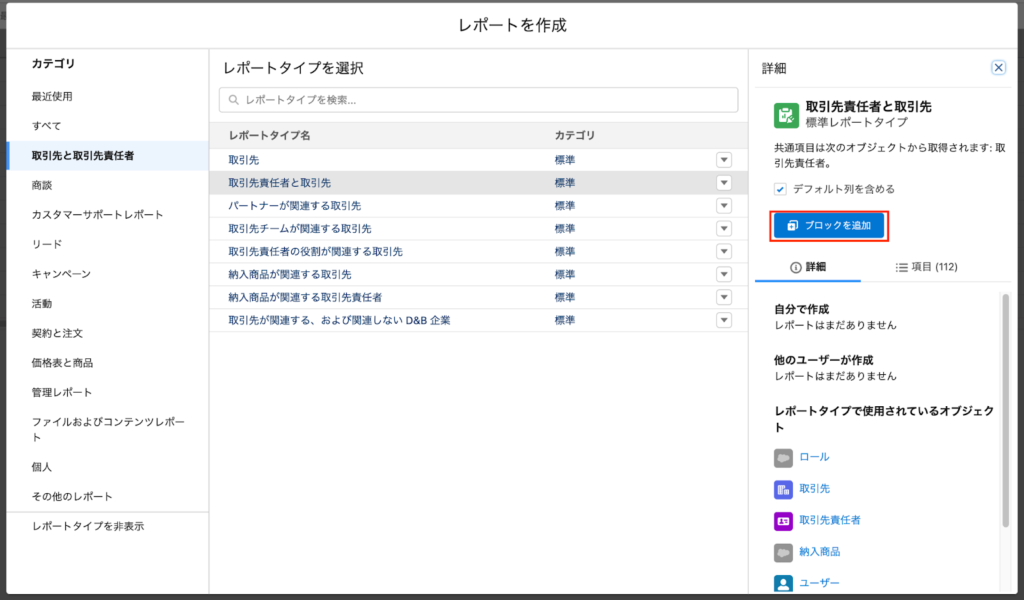Click the 取引先責任者 object icon

click(783, 521)
